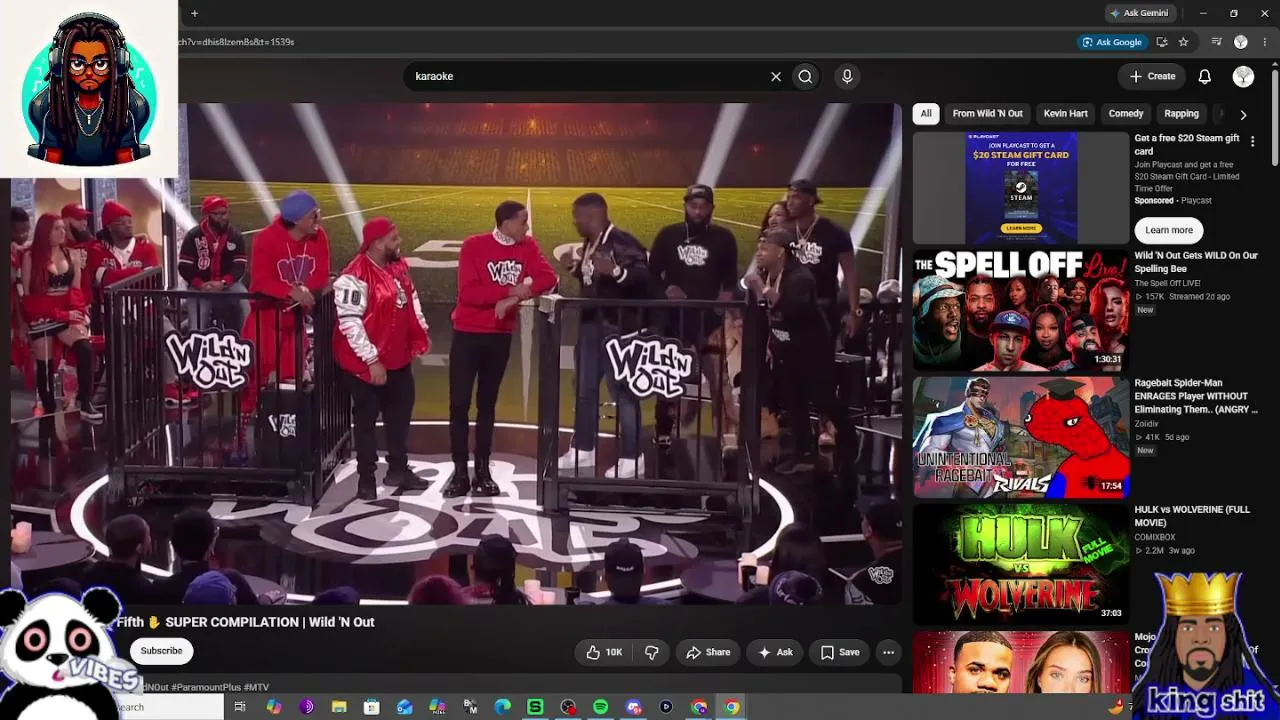The width and height of the screenshot is (1280, 720).
Task: Open YouTube notifications bell
Action: [x=1205, y=76]
